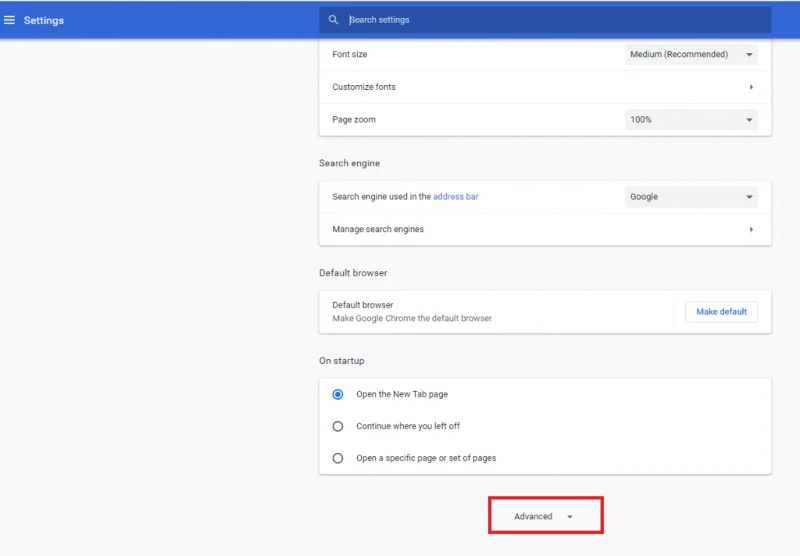800x556 pixels.
Task: Focus the Search settings text field
Action: (550, 20)
